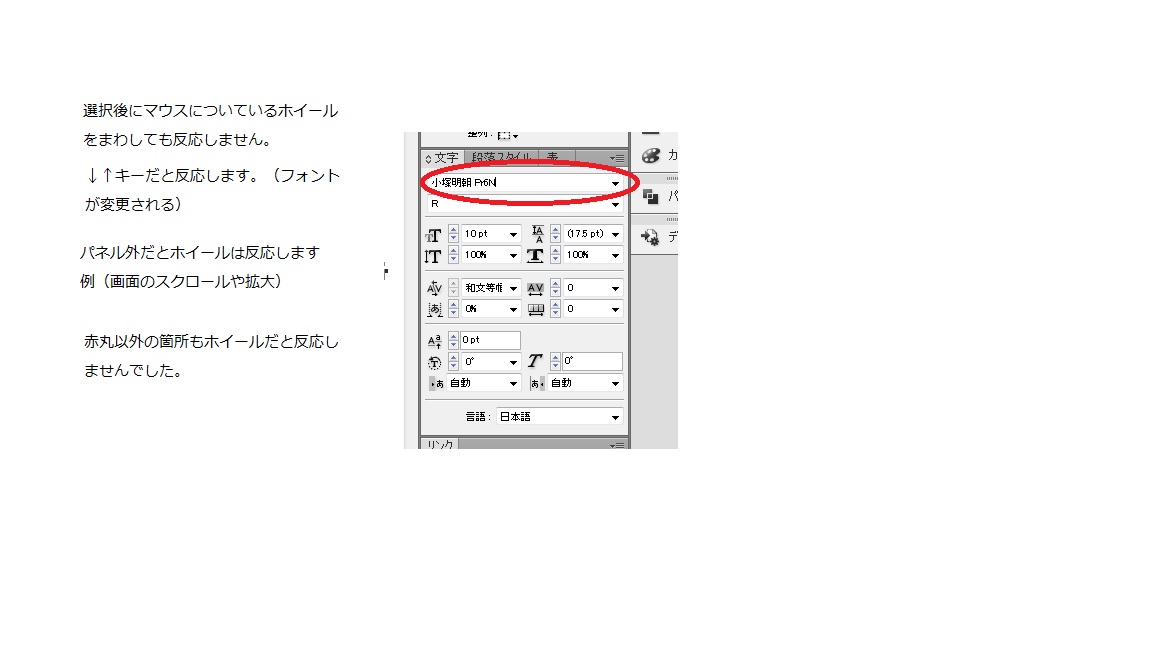The height and width of the screenshot is (648, 1152).
Task: Open the tsume 0% dropdown arrow
Action: (x=514, y=310)
